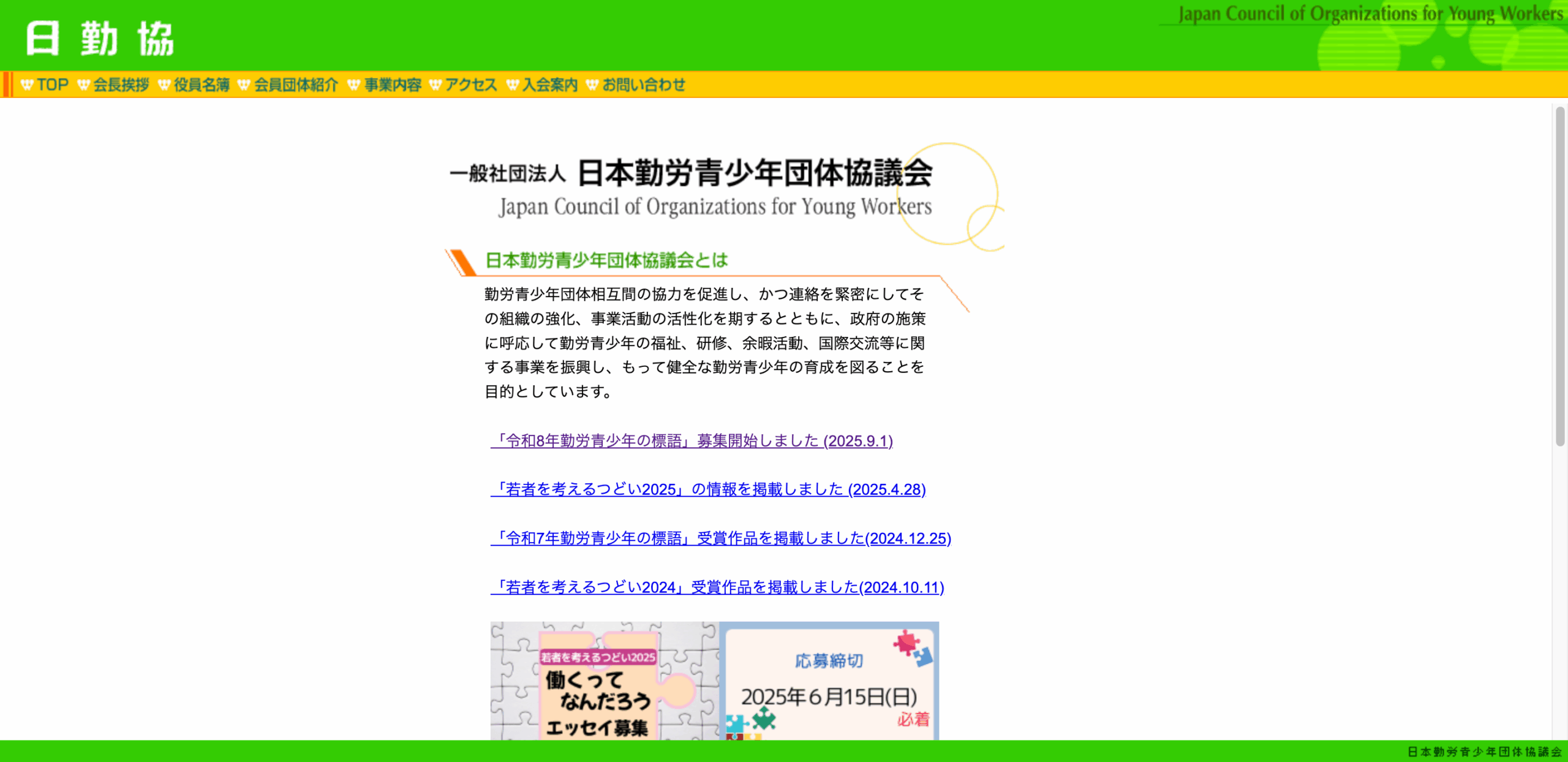Select 入会案内 in the navigation bar
The height and width of the screenshot is (762, 1568).
click(549, 85)
